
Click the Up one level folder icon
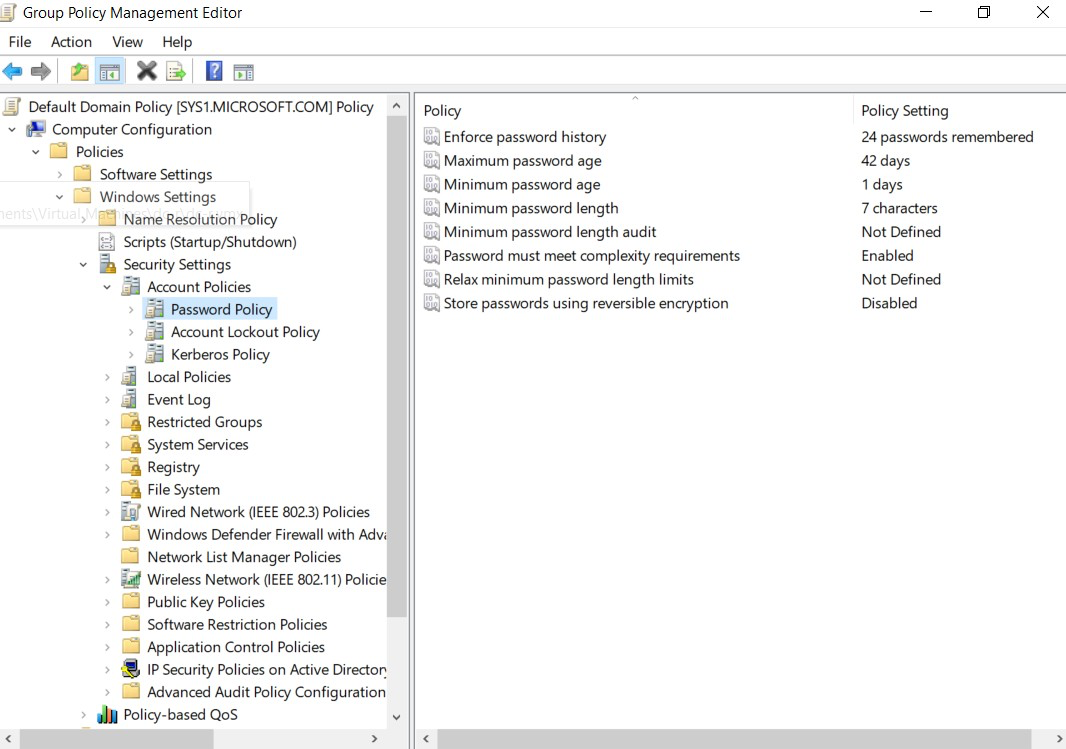click(x=80, y=71)
